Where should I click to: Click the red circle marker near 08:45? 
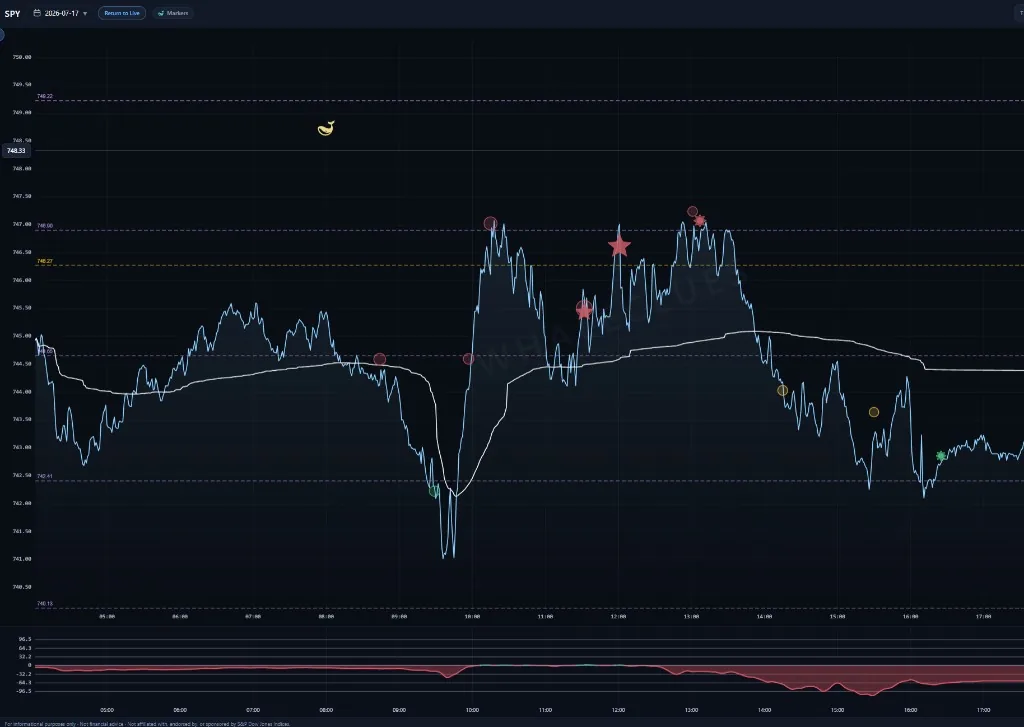coord(379,359)
